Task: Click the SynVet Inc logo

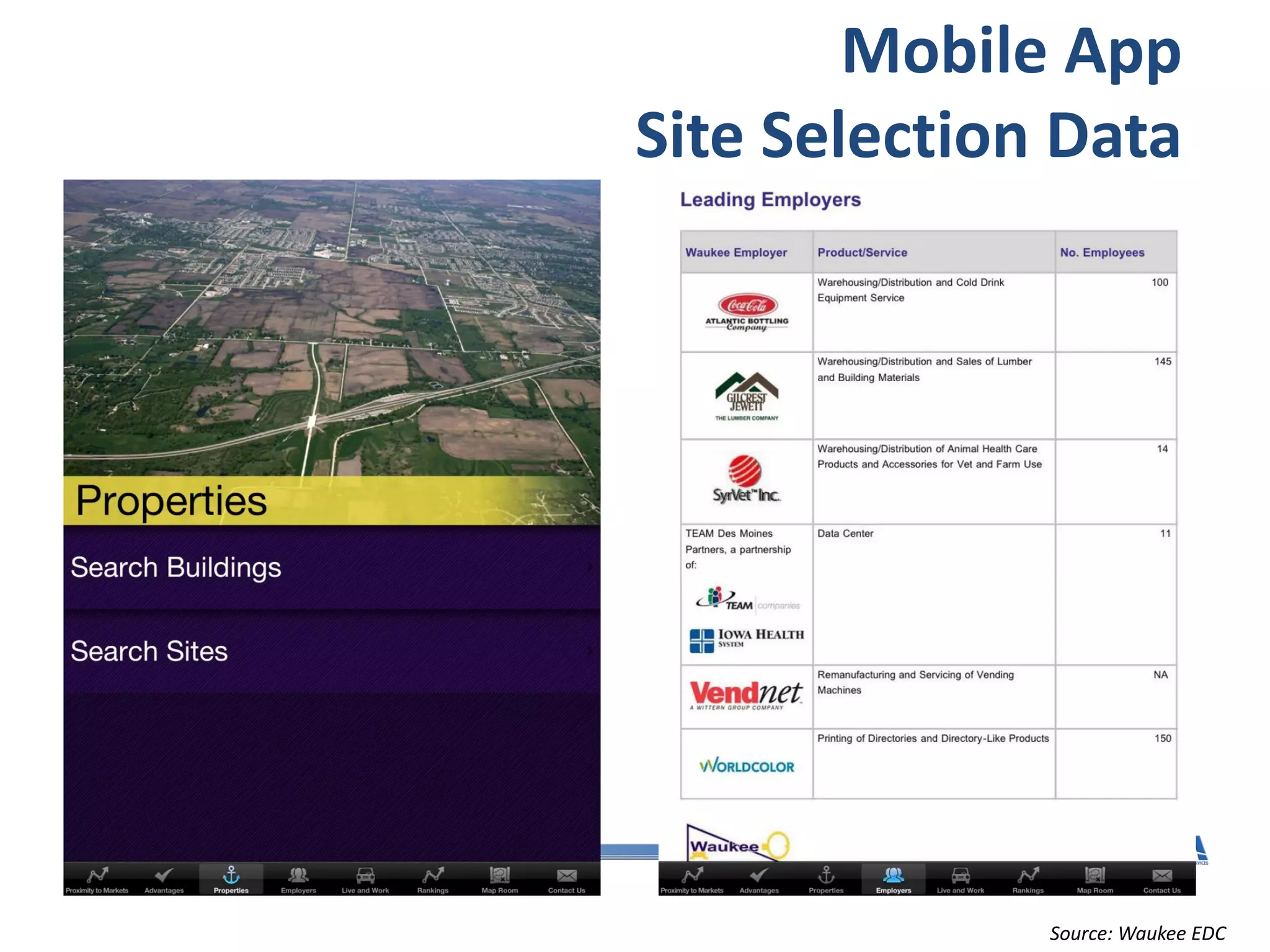Action: (x=746, y=479)
